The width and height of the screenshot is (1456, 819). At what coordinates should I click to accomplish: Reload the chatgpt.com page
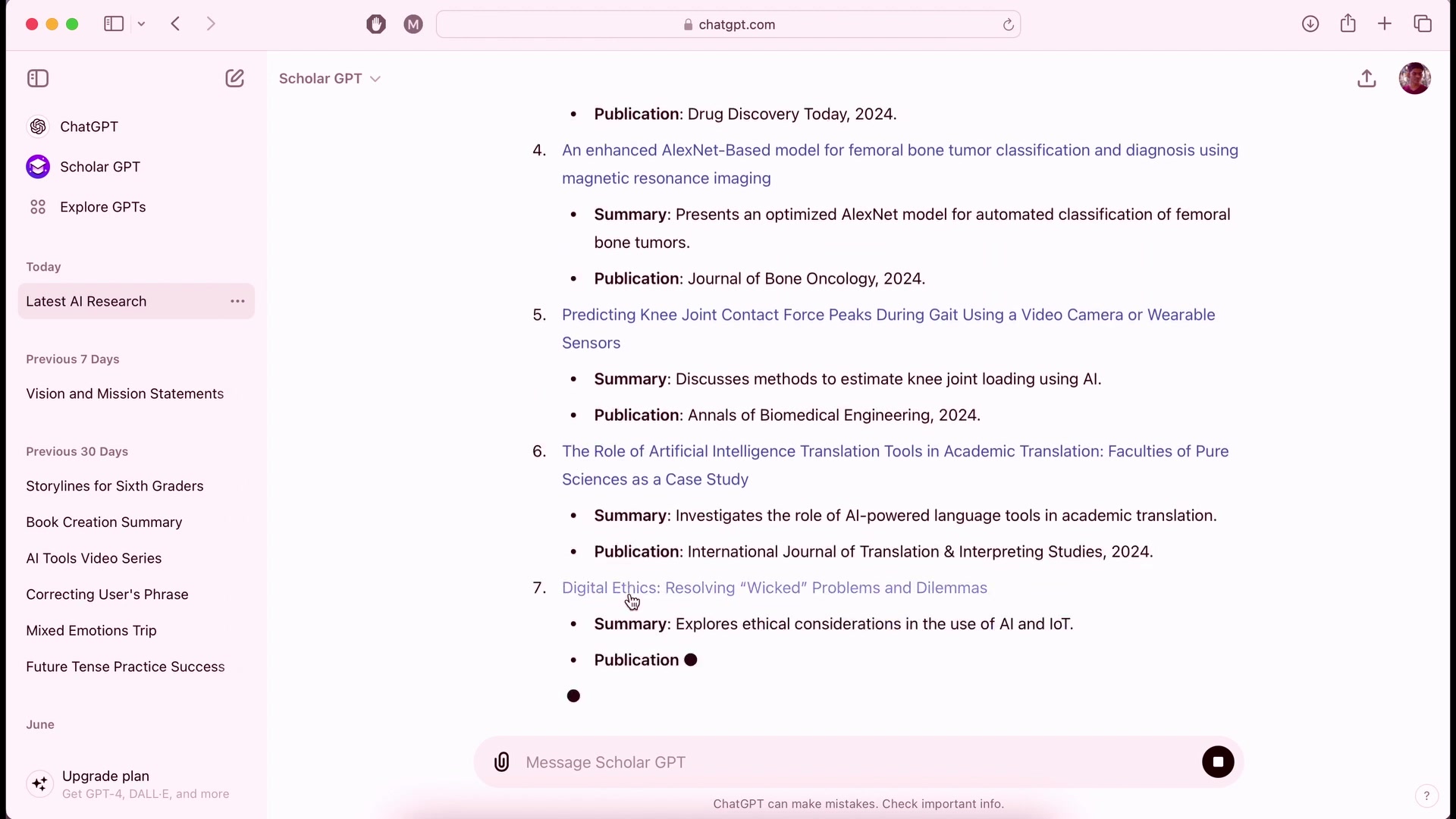[x=1009, y=24]
